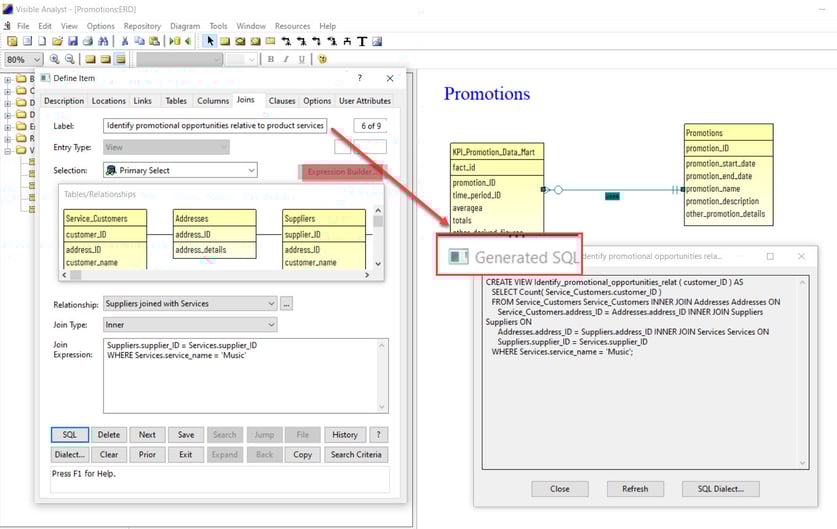Image resolution: width=837 pixels, height=529 pixels.
Task: Click inside the Join Expression text area
Action: tap(246, 376)
